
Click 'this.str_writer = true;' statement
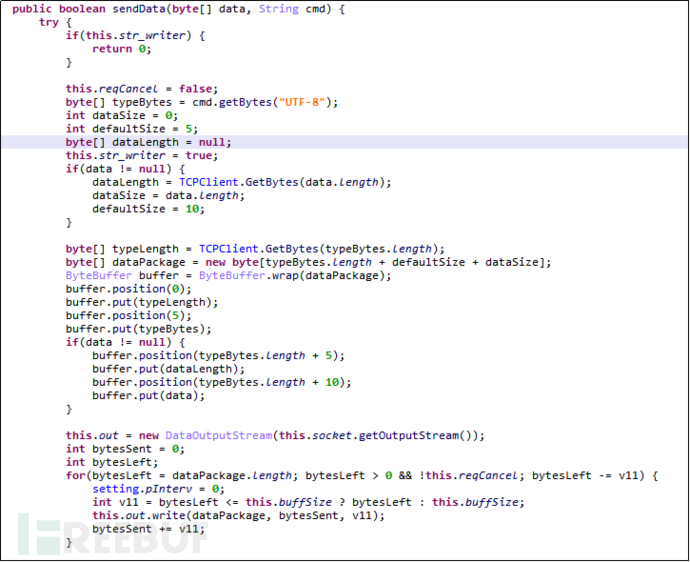tap(142, 155)
